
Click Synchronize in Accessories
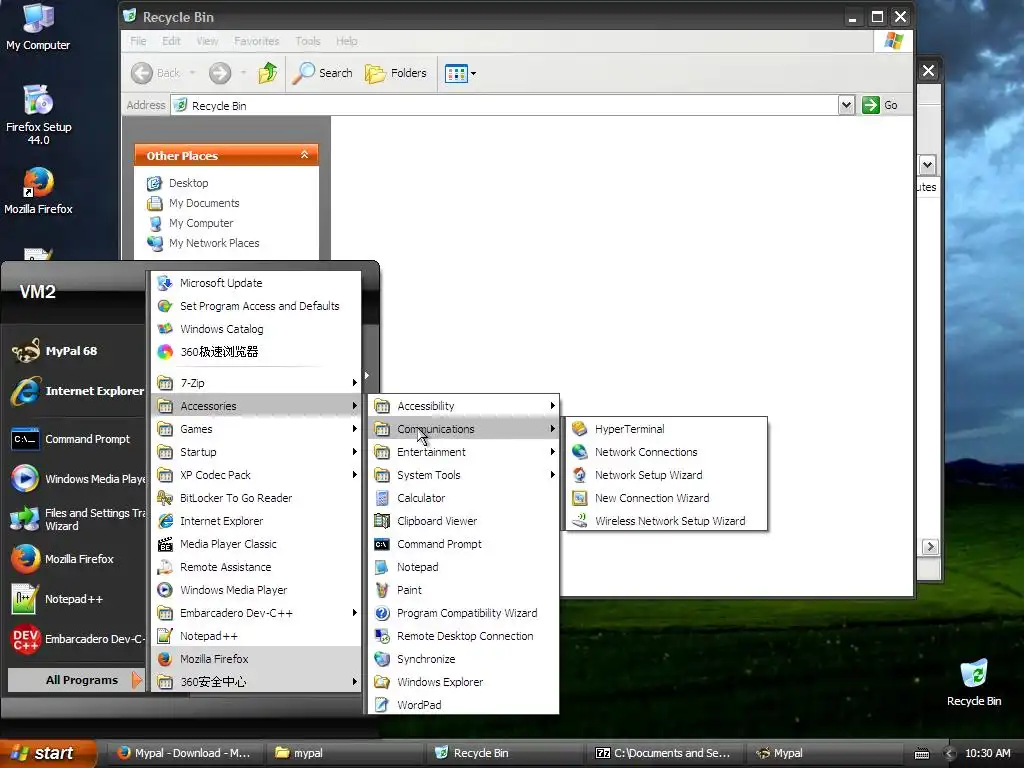coord(464,659)
